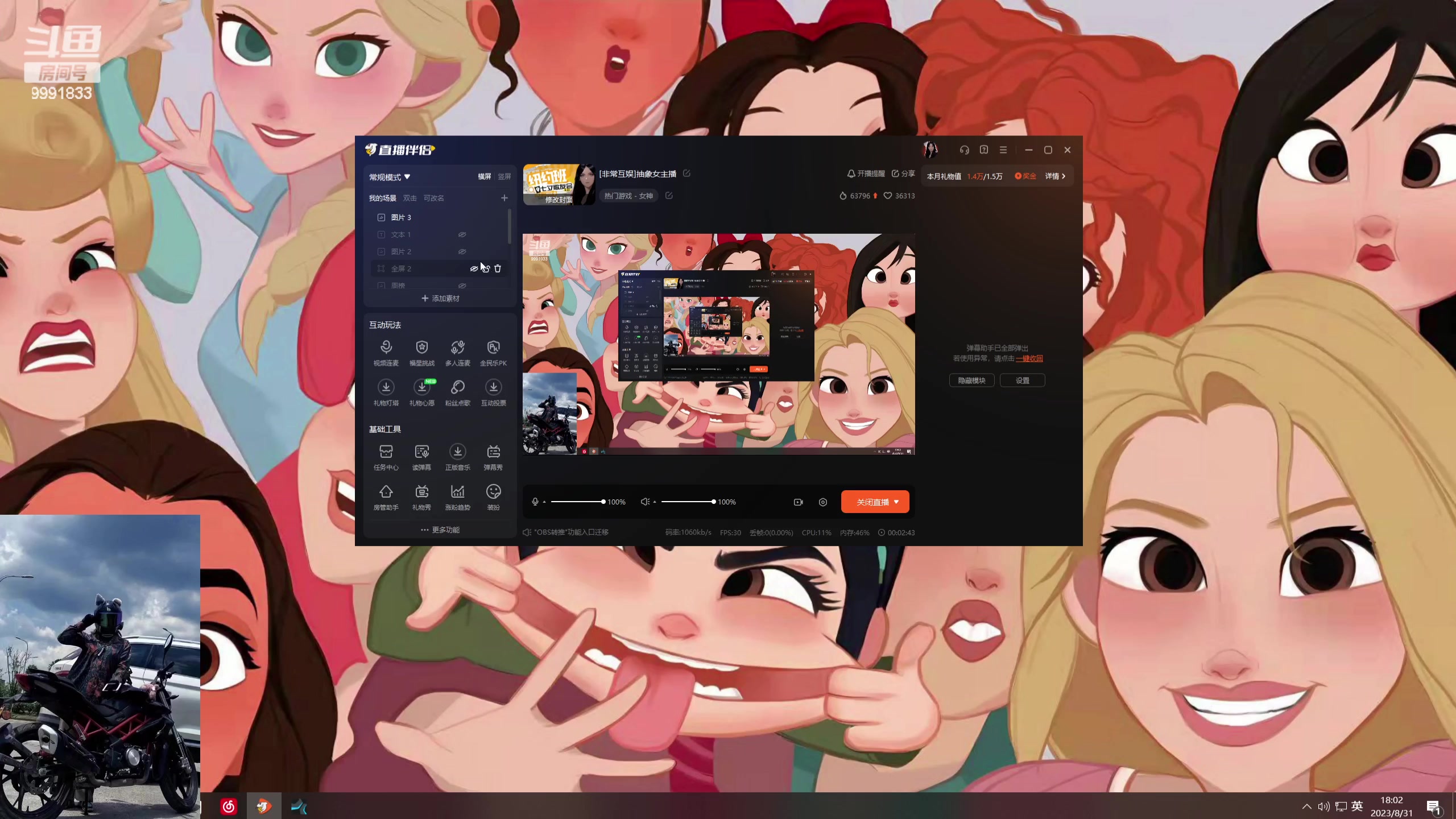Click the 一键收回 link
Image resolution: width=1456 pixels, height=819 pixels.
point(1029,358)
